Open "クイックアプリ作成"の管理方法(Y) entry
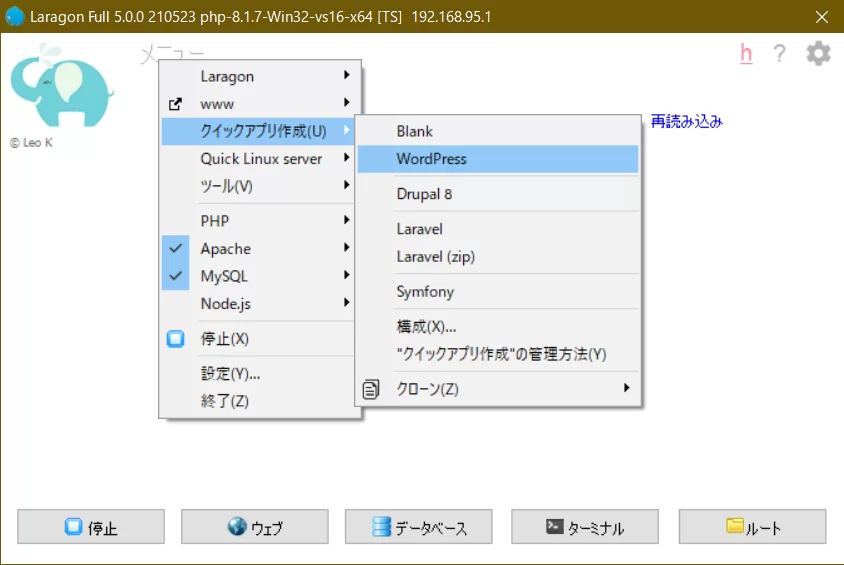Screen dimensions: 844x565 (498, 354)
